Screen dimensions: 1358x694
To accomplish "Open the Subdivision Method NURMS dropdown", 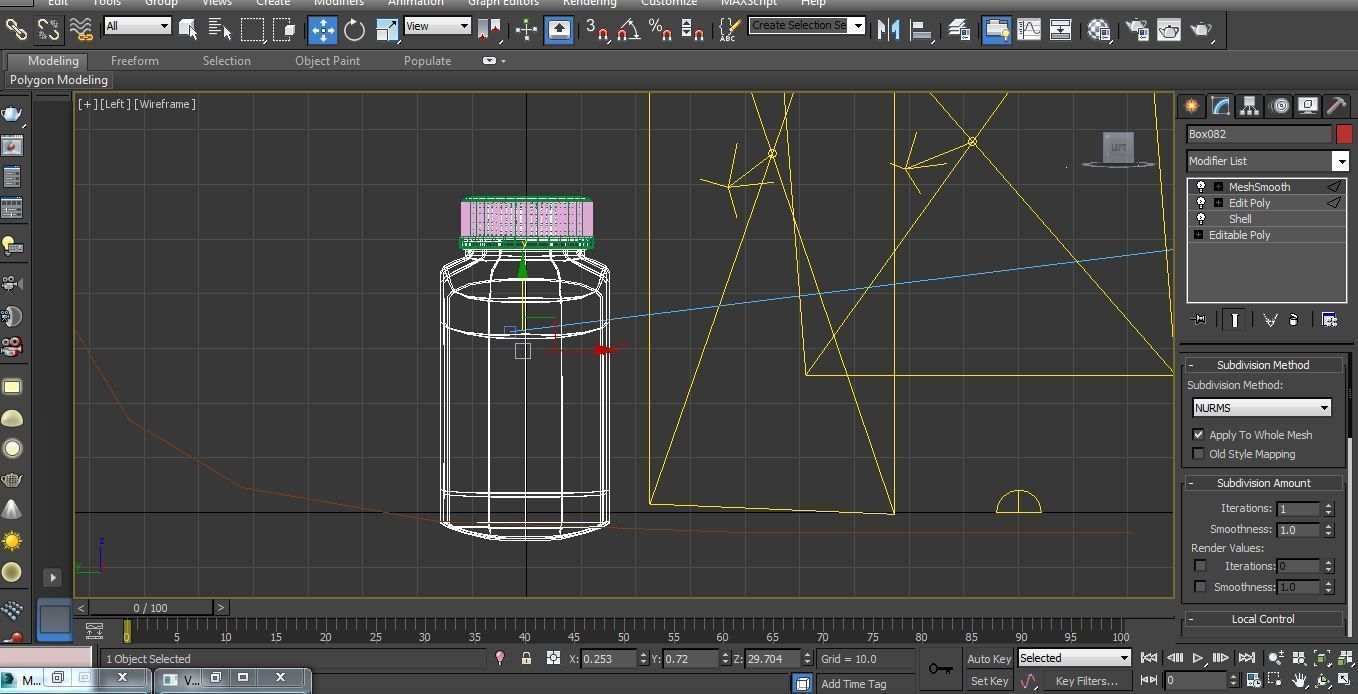I will point(1262,408).
